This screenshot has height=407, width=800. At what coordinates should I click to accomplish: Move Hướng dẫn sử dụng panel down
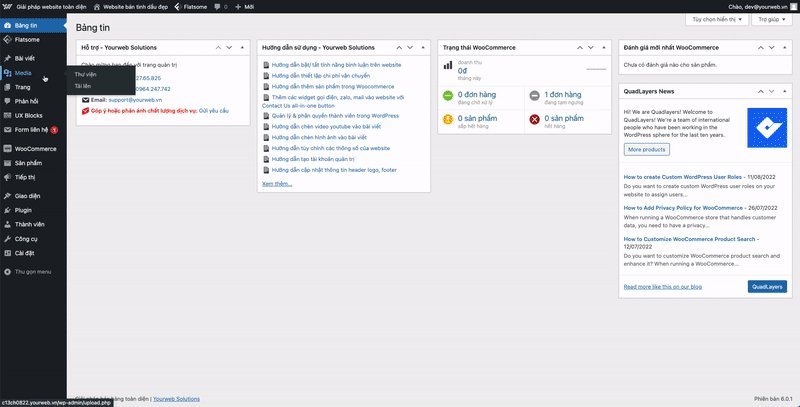(x=410, y=47)
